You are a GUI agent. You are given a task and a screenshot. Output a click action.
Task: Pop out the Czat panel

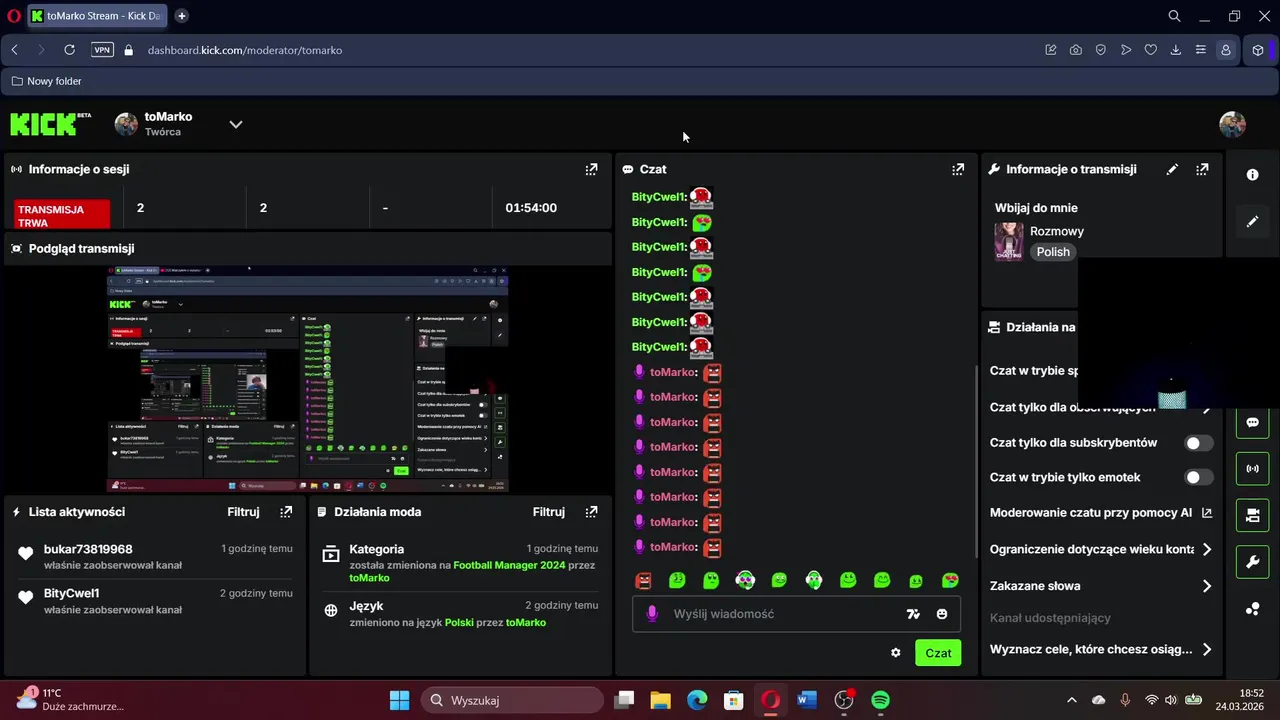pos(958,169)
